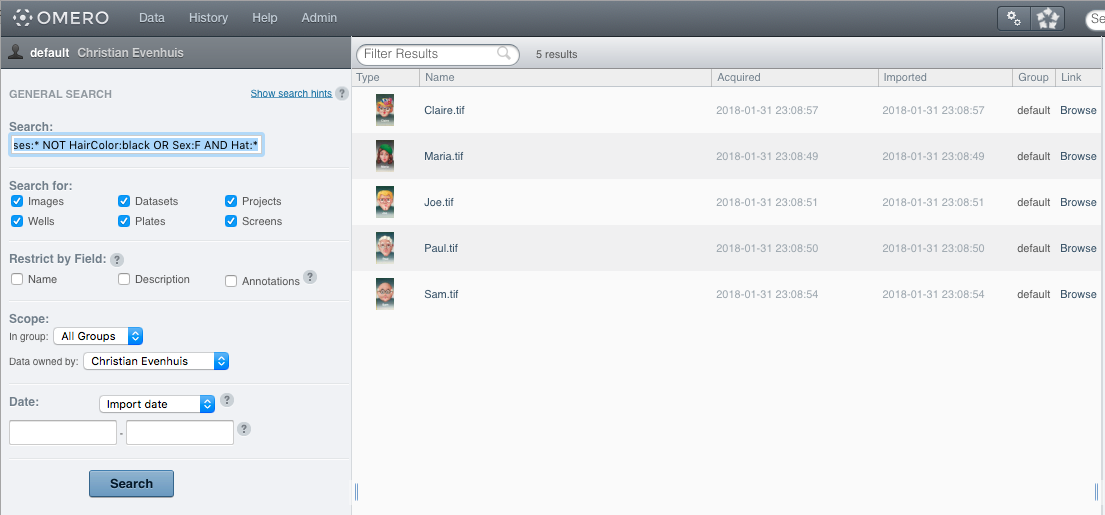Click help icon beside Import date dropdown
This screenshot has height=515, width=1105.
coord(227,400)
